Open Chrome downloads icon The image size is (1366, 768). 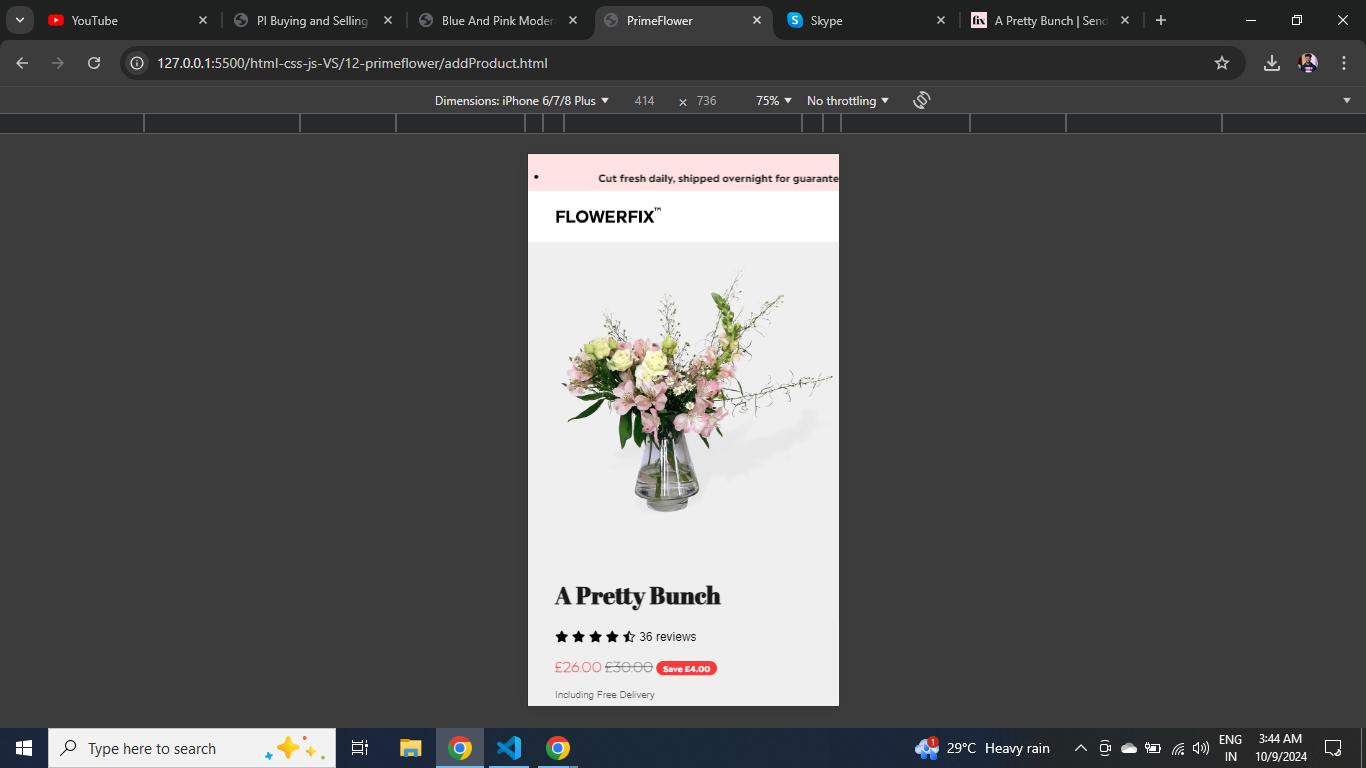point(1272,63)
